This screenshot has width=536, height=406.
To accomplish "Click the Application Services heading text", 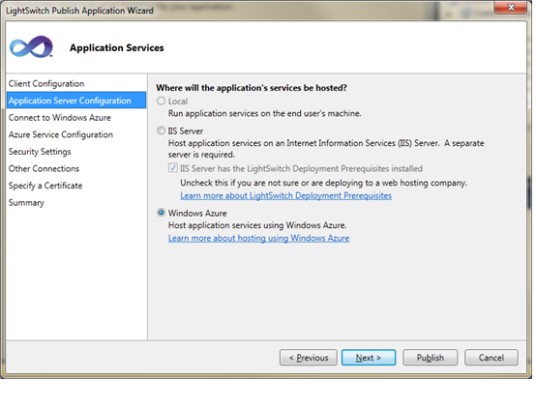I will (x=117, y=48).
